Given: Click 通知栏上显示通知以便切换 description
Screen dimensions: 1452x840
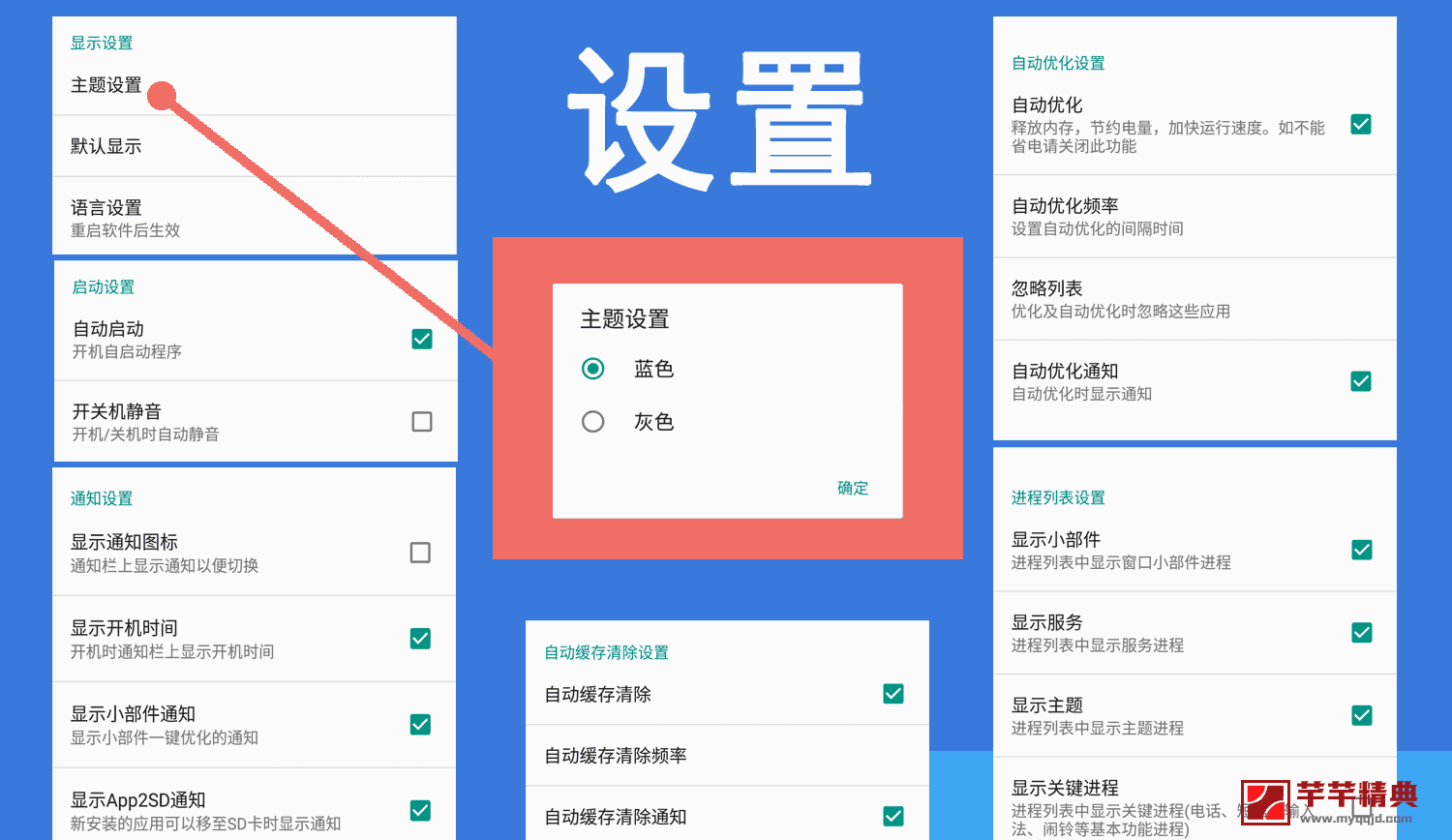Looking at the screenshot, I should coord(165,565).
